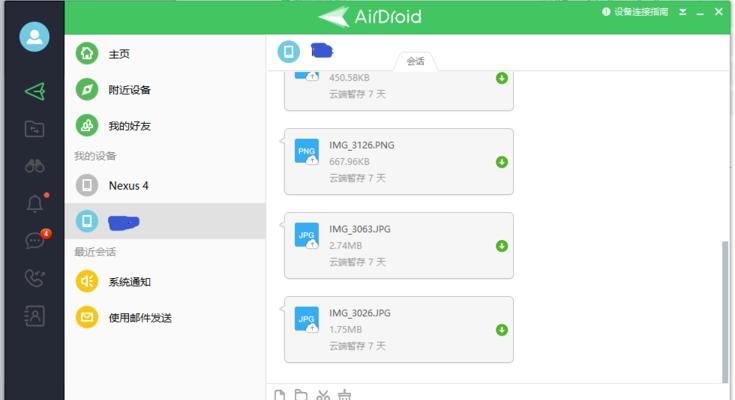Open 使用邮件发送 send by email
Image resolution: width=735 pixels, height=400 pixels.
[165, 317]
